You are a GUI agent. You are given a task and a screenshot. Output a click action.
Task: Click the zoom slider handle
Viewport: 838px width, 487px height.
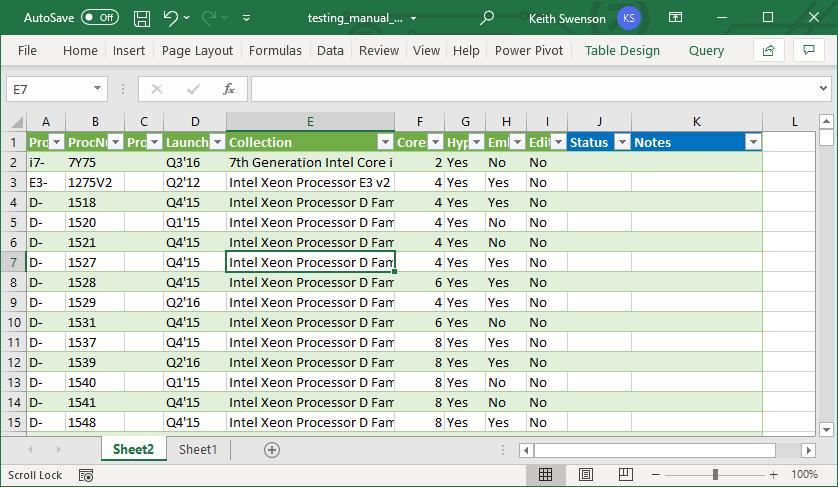pyautogui.click(x=715, y=474)
